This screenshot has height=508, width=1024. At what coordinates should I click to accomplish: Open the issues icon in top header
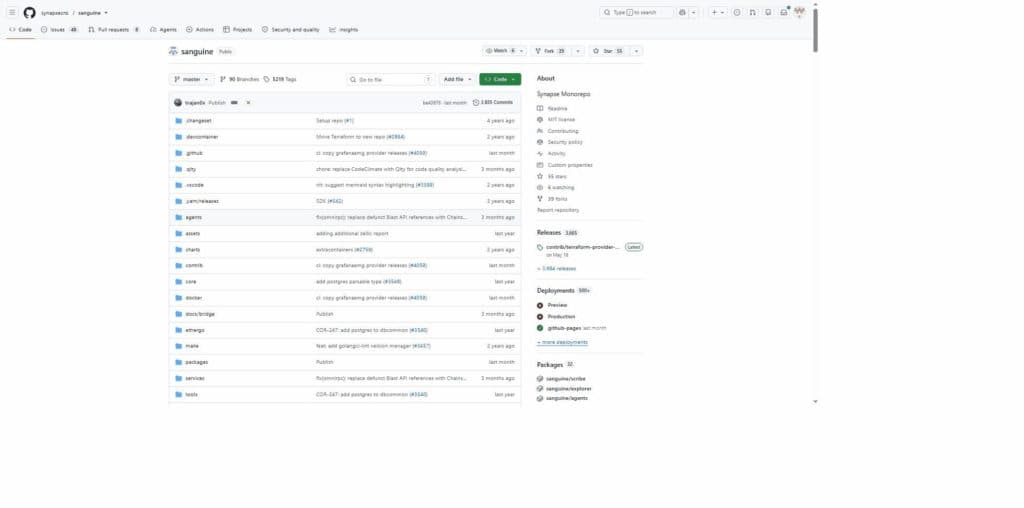coord(737,12)
